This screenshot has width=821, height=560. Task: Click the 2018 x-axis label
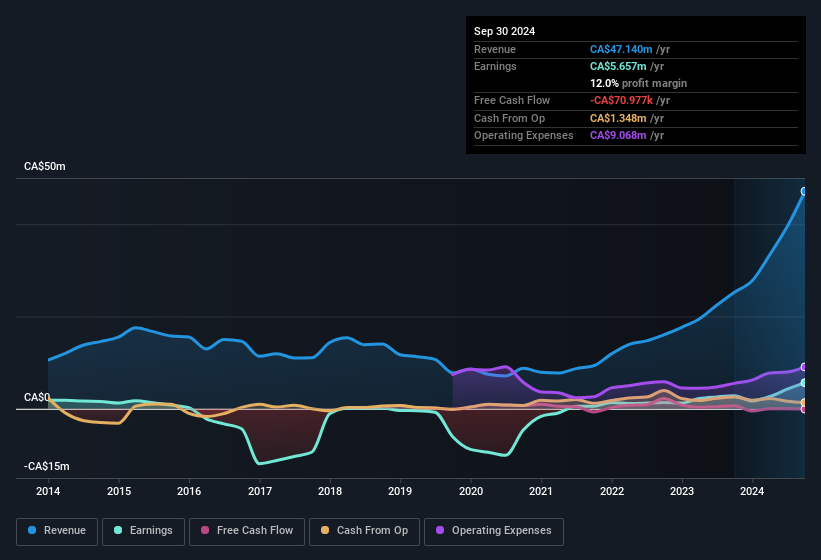[x=330, y=491]
